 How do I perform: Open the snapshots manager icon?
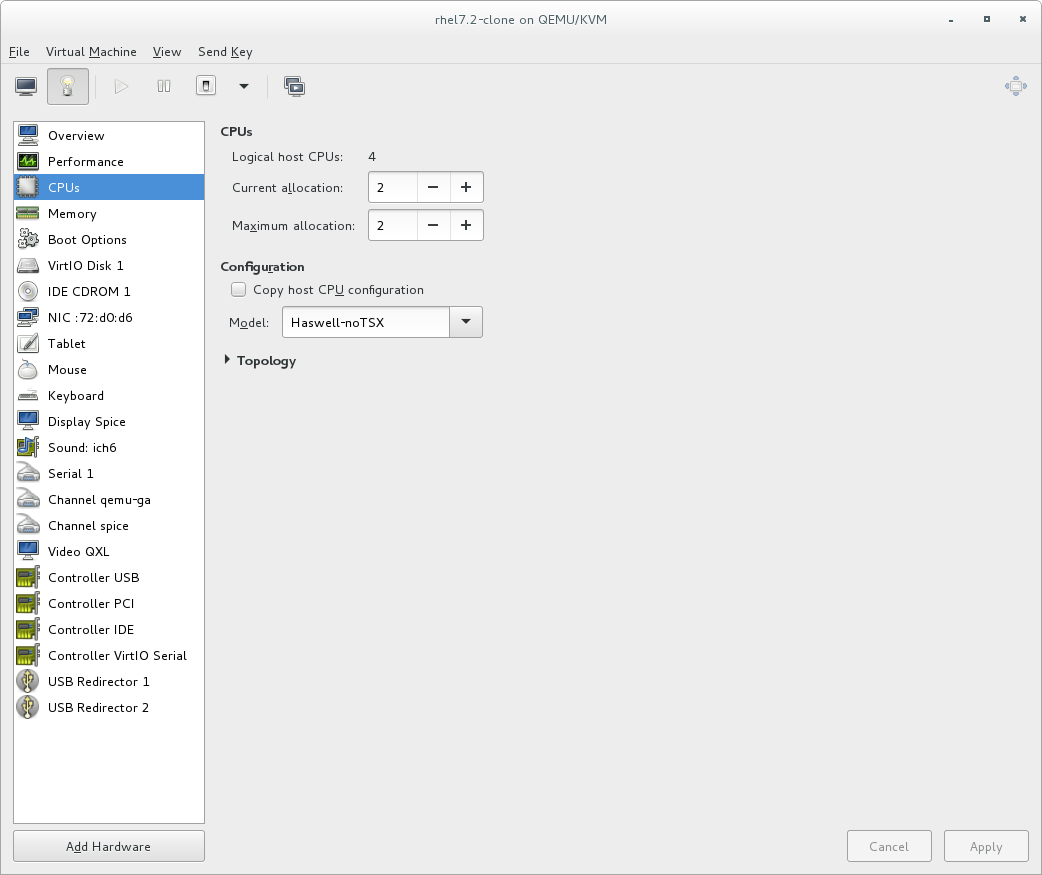point(294,87)
